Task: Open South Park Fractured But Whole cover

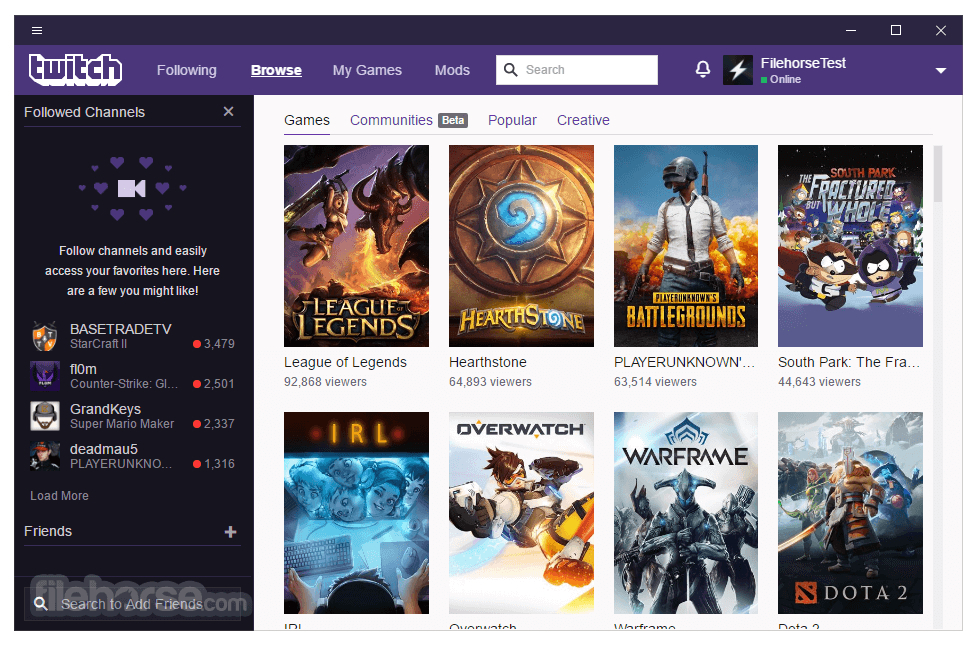Action: tap(850, 246)
